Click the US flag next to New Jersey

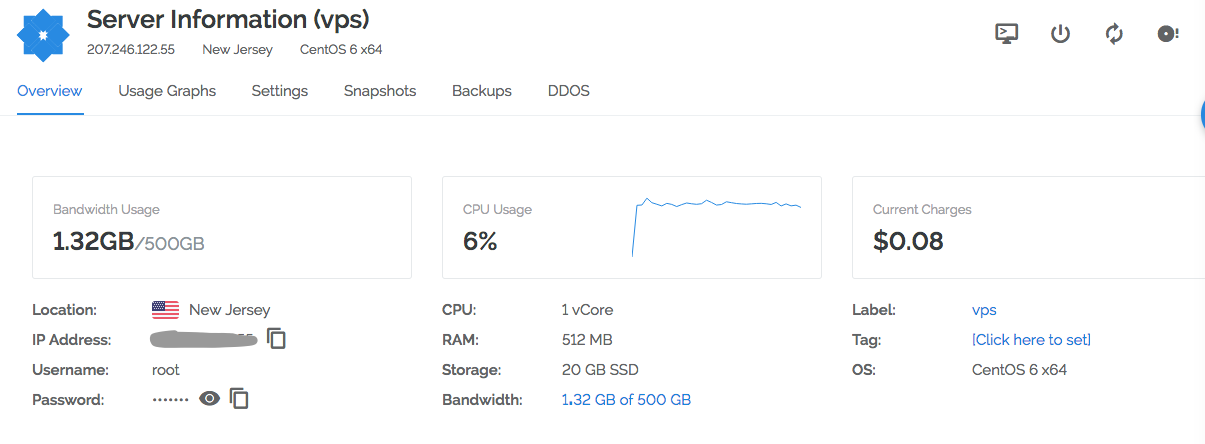click(x=165, y=310)
